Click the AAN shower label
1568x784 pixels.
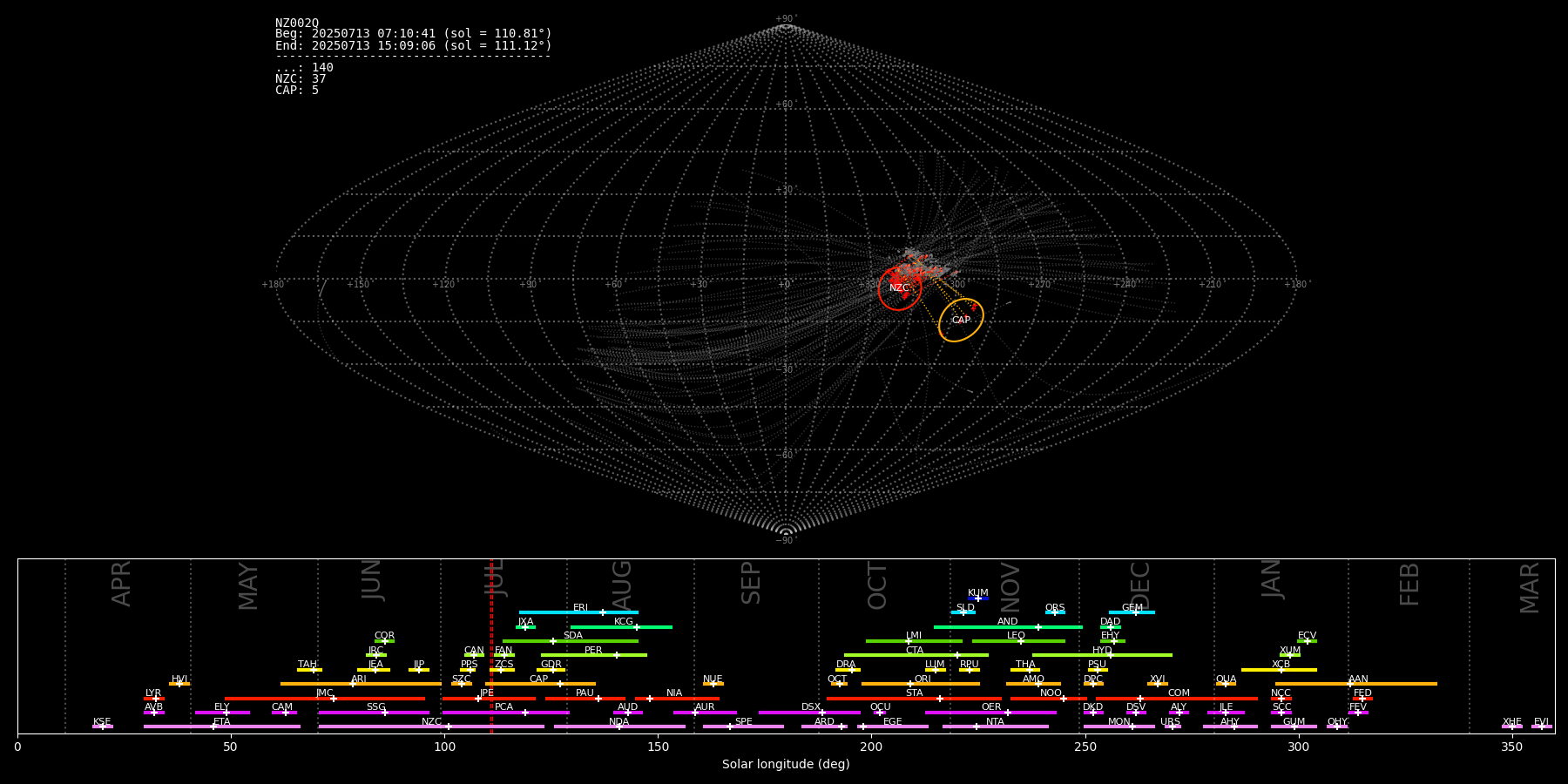point(1358,679)
